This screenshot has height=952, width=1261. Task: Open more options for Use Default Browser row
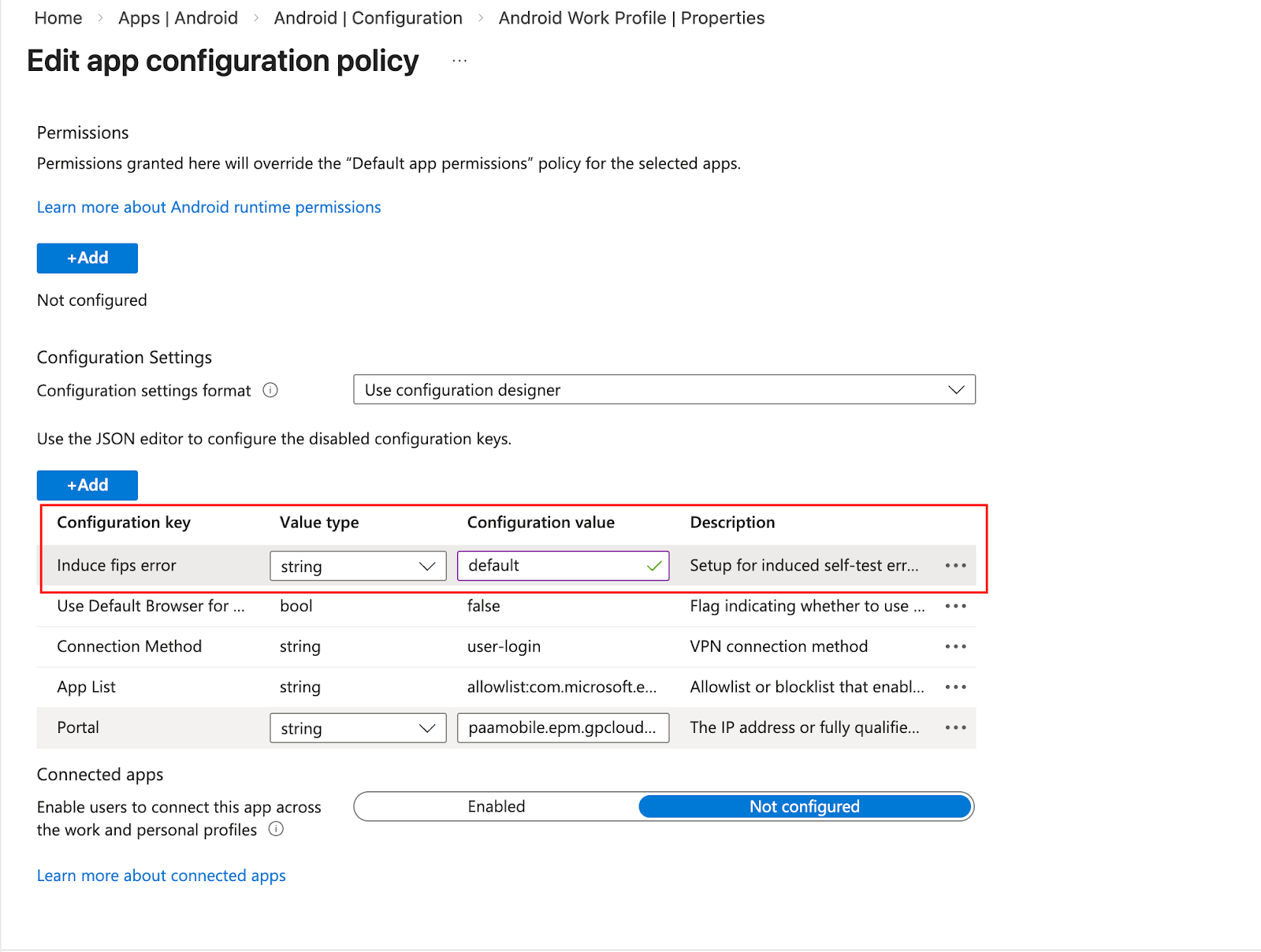pos(955,606)
